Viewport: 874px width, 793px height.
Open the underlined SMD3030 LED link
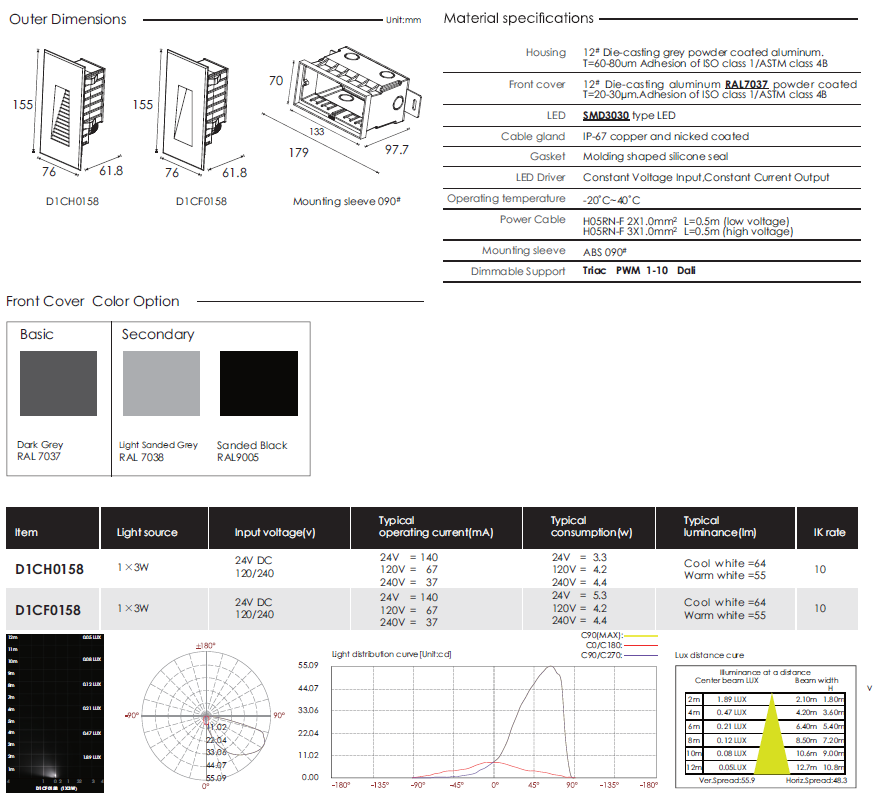tap(606, 116)
